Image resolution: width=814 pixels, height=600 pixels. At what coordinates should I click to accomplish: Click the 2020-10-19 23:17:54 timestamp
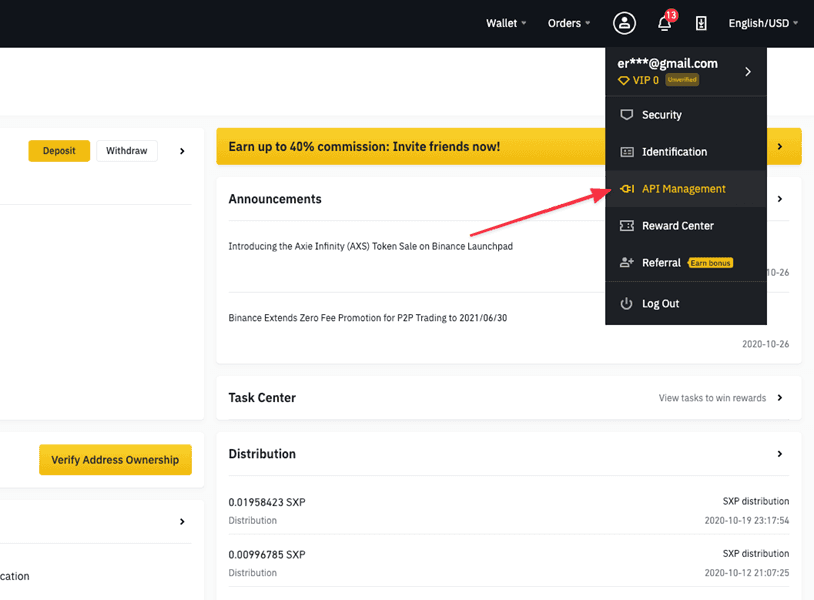click(747, 521)
